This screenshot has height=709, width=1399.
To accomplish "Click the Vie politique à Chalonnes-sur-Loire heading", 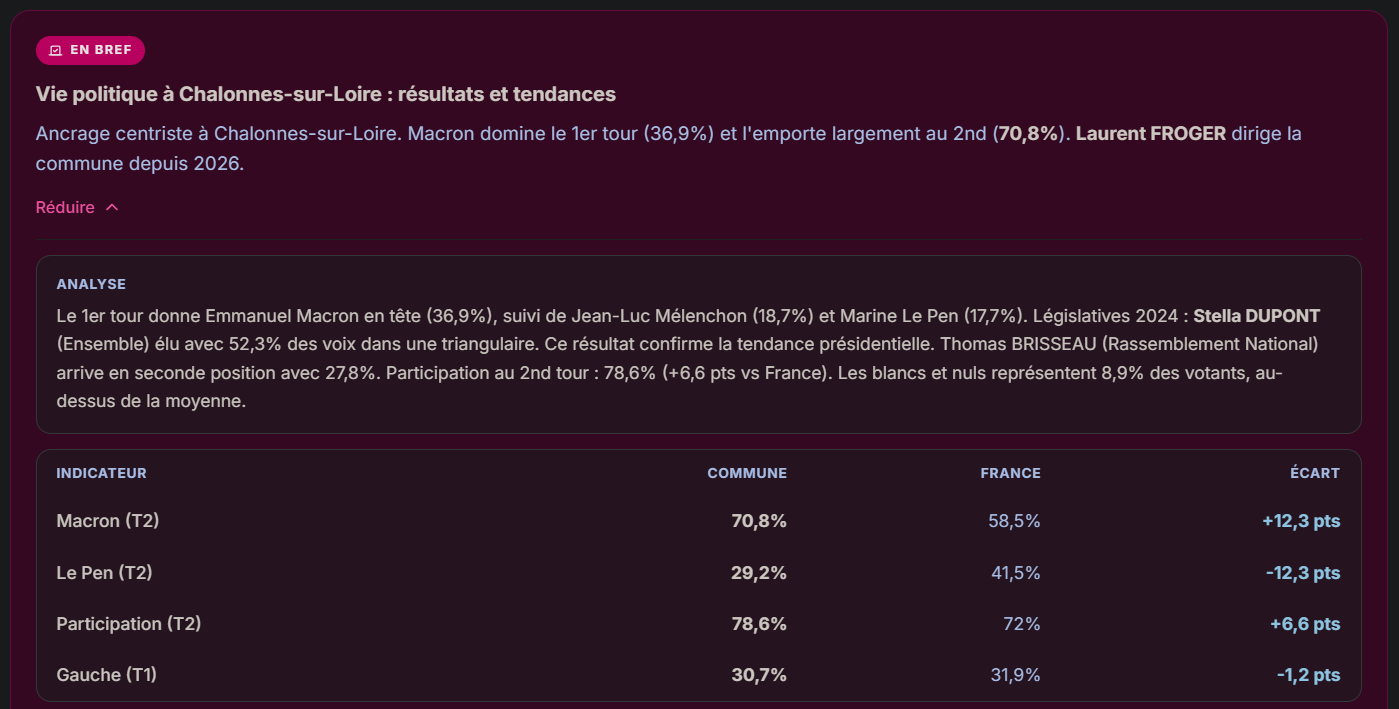I will [x=326, y=94].
